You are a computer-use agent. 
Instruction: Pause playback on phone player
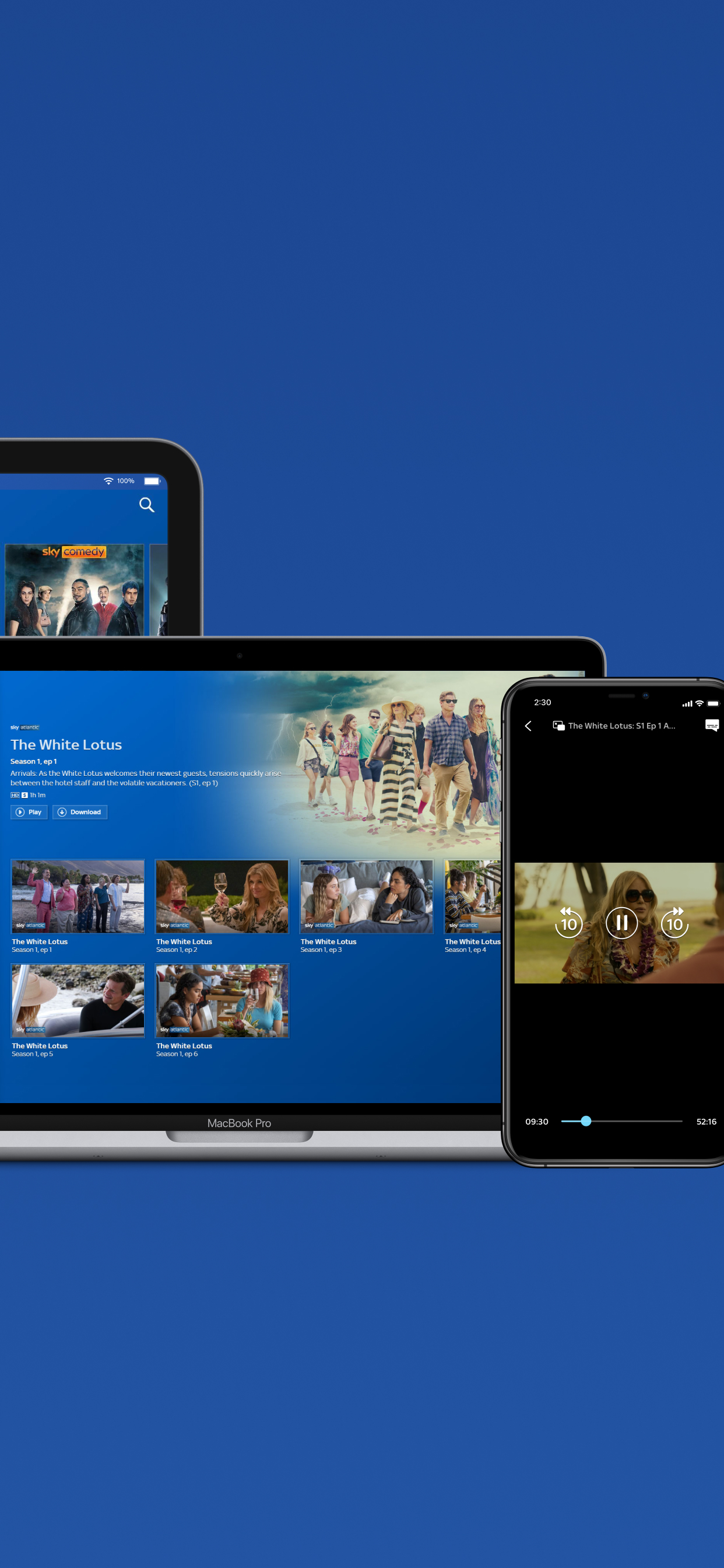(622, 923)
